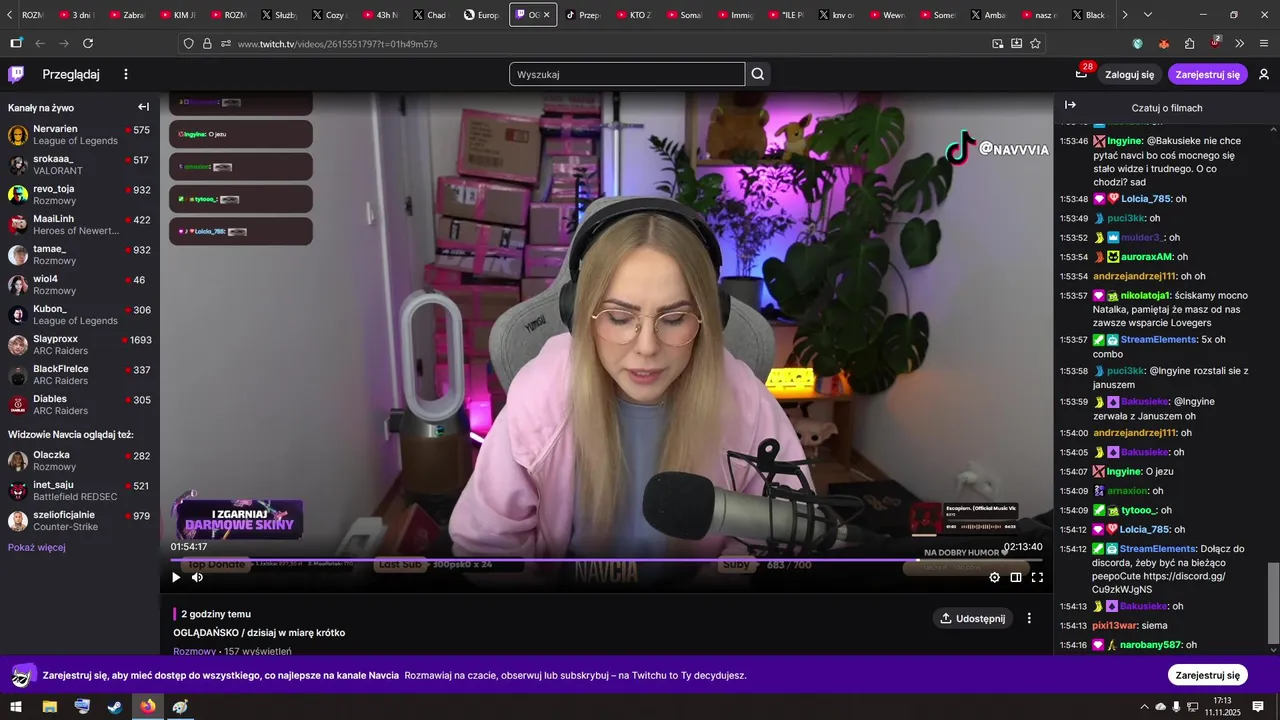1280x720 pixels.
Task: Jump to chat timestamp 1:53:46
Action: point(1074,141)
